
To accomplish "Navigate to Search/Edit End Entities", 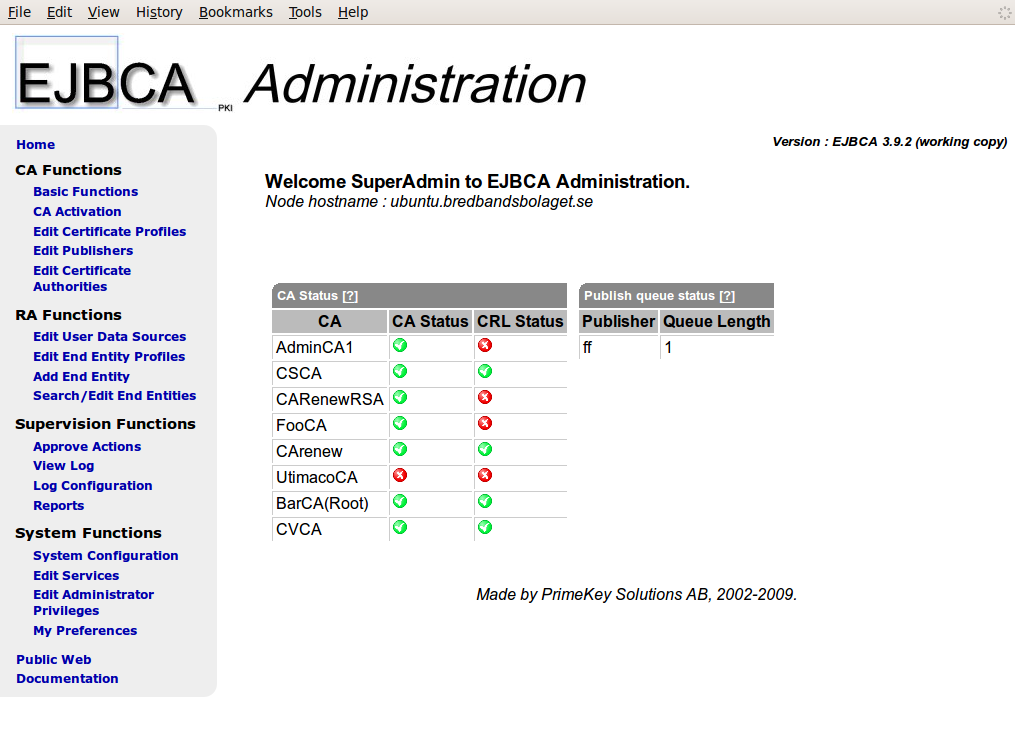I will [x=114, y=395].
